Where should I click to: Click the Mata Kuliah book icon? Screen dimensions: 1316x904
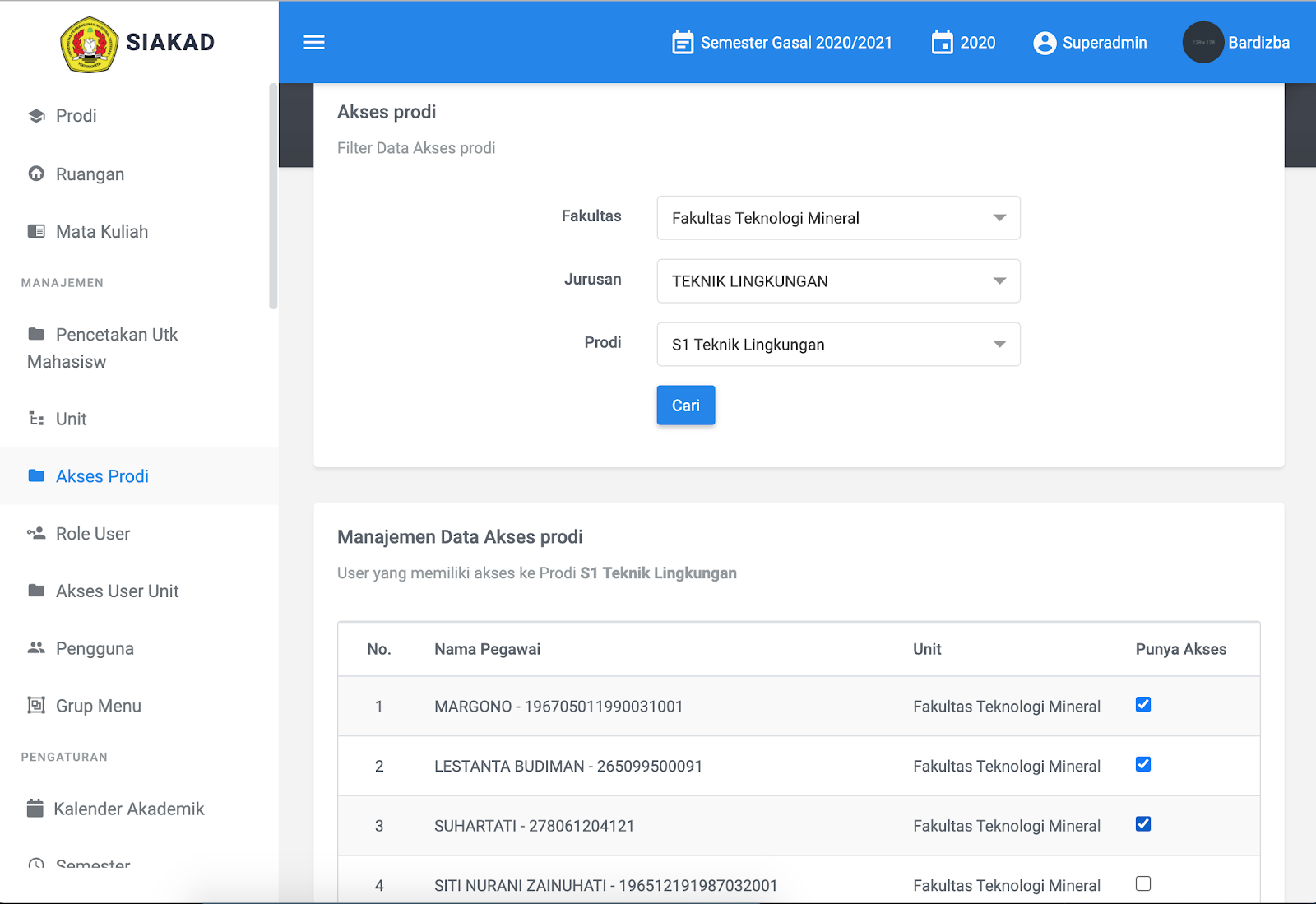(36, 231)
